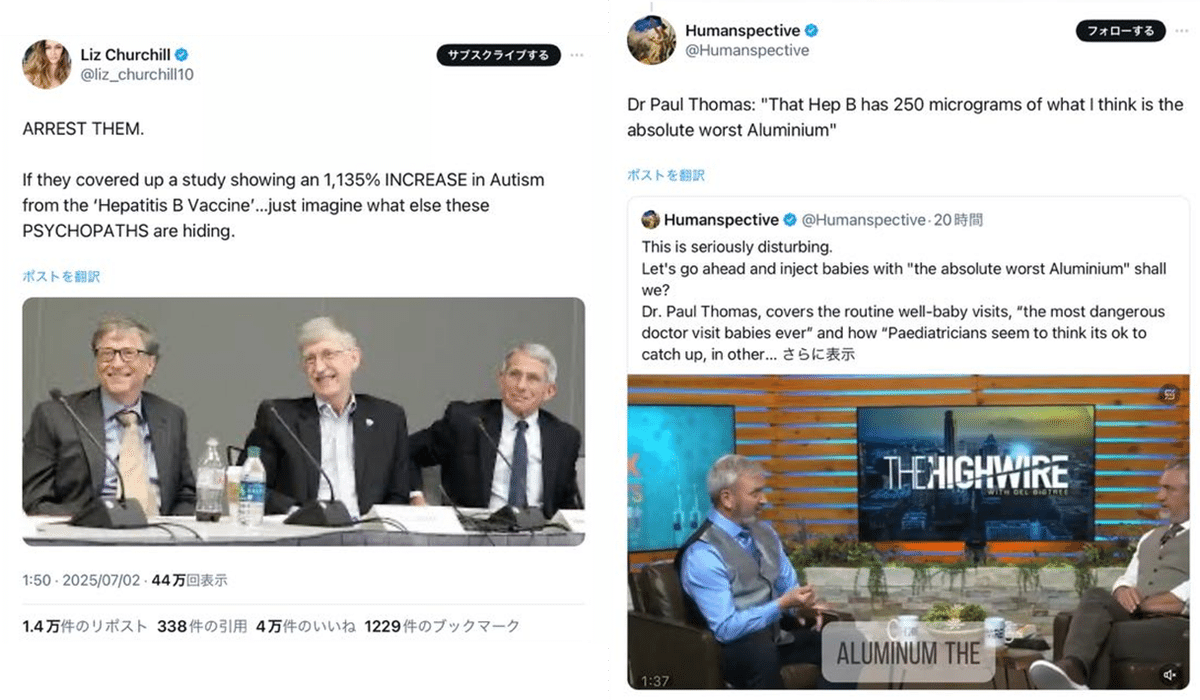Viewport: 1200px width, 700px height.
Task: View the 4万件のいいね likes list
Action: click(x=306, y=627)
